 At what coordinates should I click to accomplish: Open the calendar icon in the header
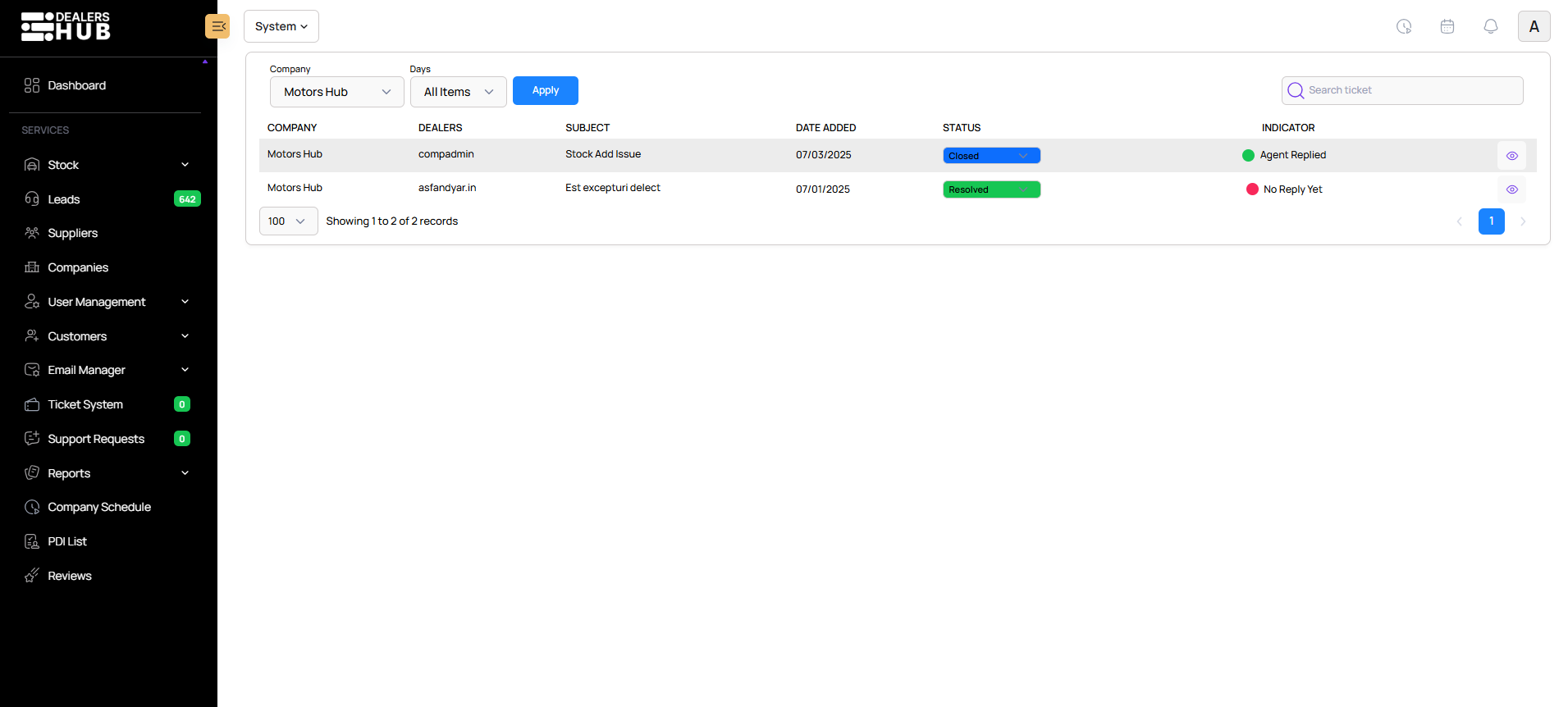[x=1447, y=26]
